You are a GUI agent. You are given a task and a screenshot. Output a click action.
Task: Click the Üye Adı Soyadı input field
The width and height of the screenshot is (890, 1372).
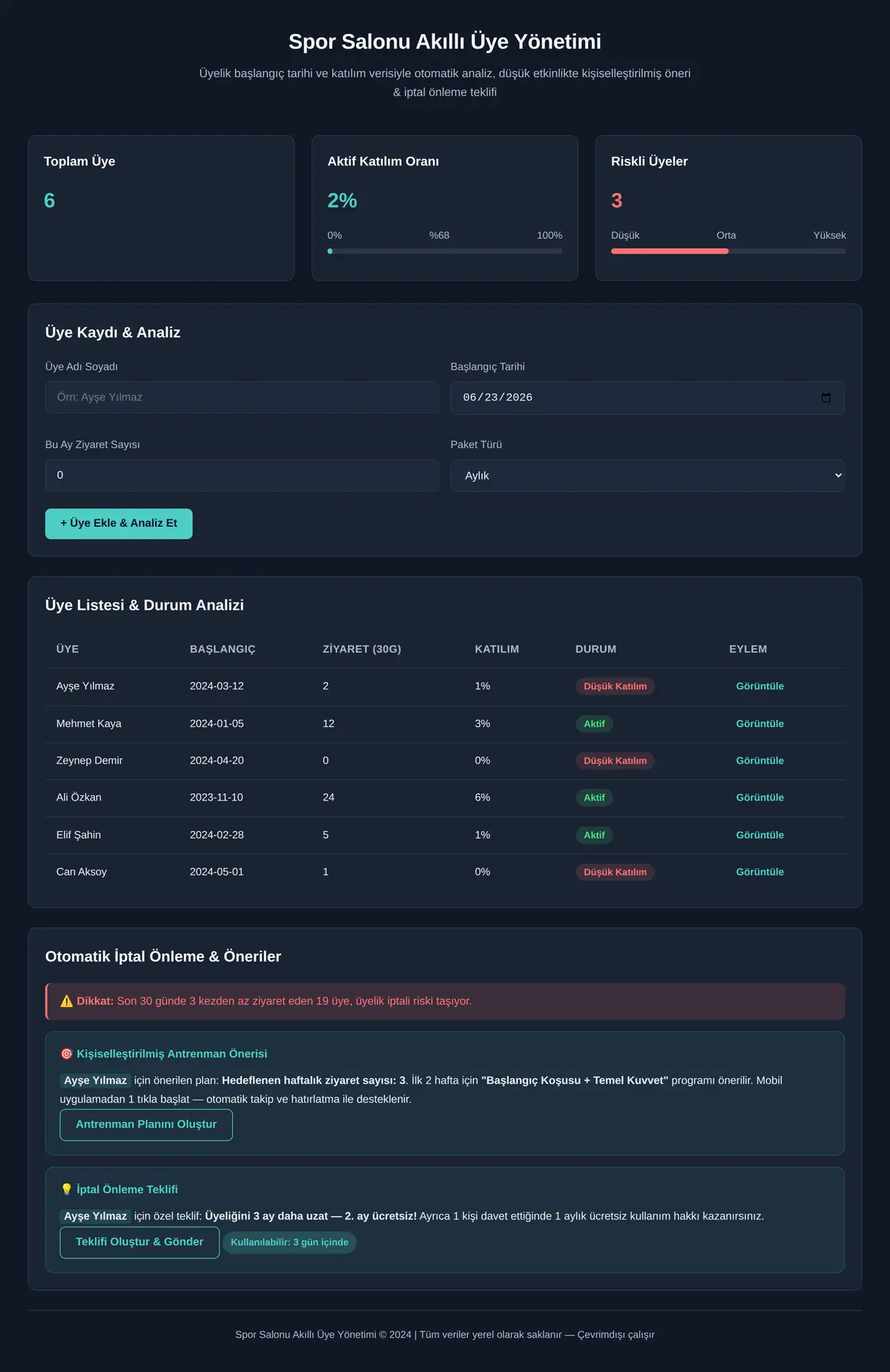point(242,398)
